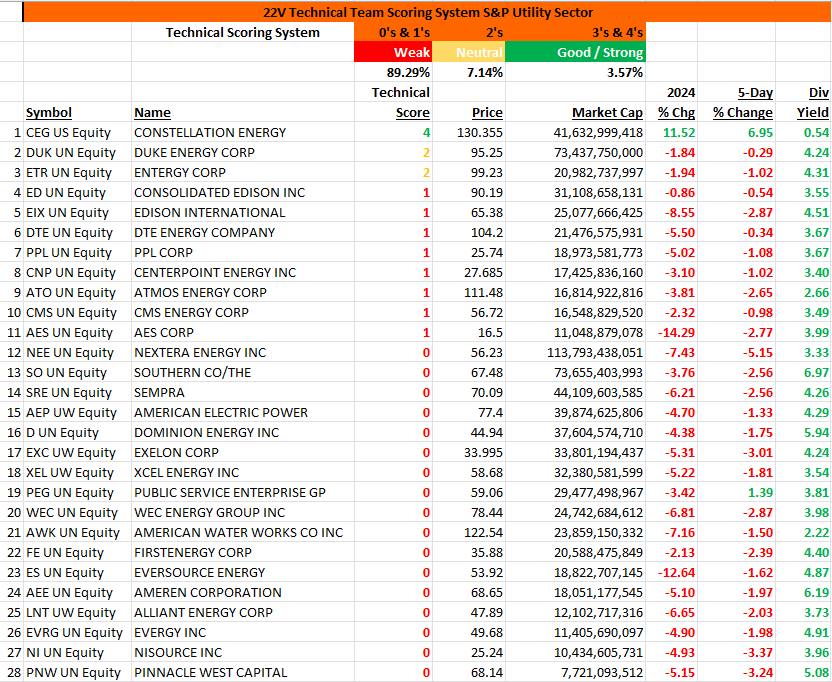Image resolution: width=832 pixels, height=682 pixels.
Task: Click Public Service Enterprise's 5-day change 1.39
Action: (736, 493)
